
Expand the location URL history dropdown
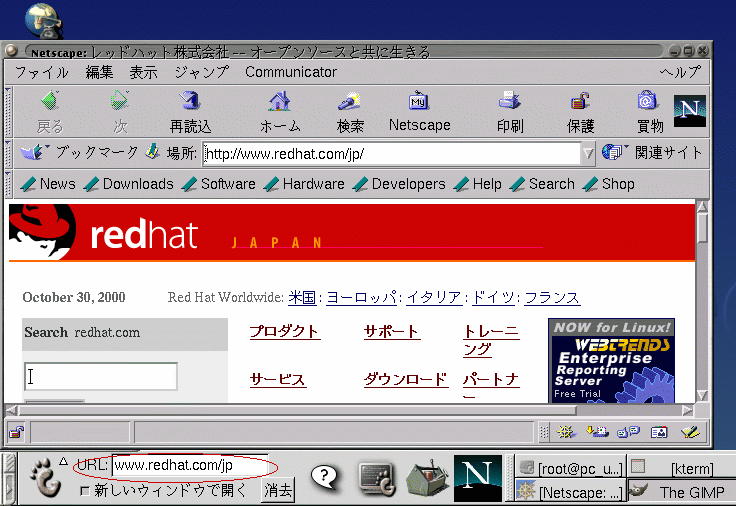coord(588,153)
